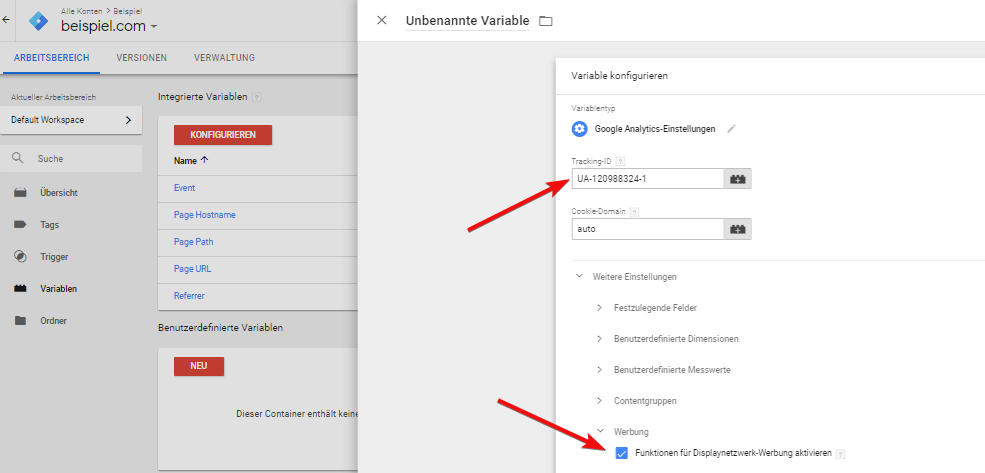Click the magnifier search icon
This screenshot has width=985, height=473.
click(x=18, y=158)
